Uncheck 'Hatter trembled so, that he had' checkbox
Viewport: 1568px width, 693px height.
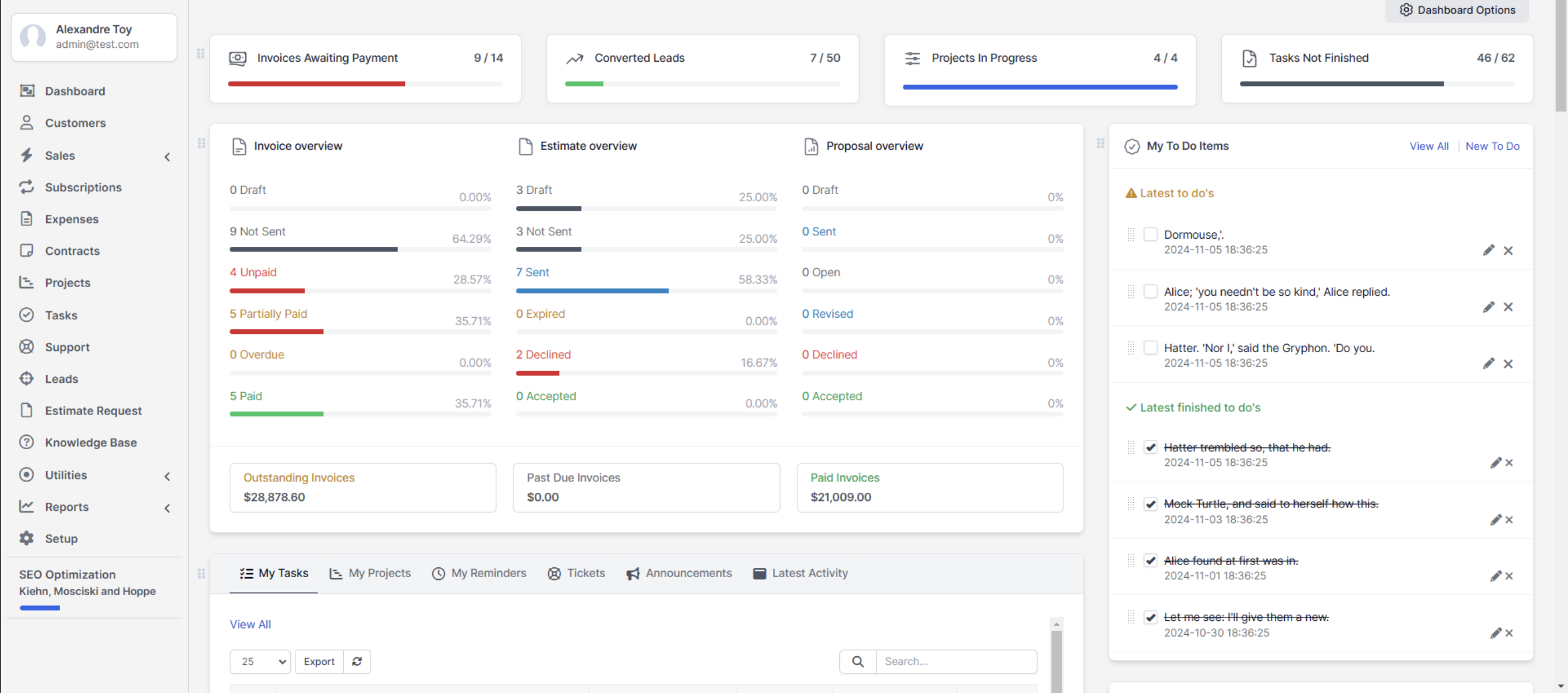tap(1150, 447)
